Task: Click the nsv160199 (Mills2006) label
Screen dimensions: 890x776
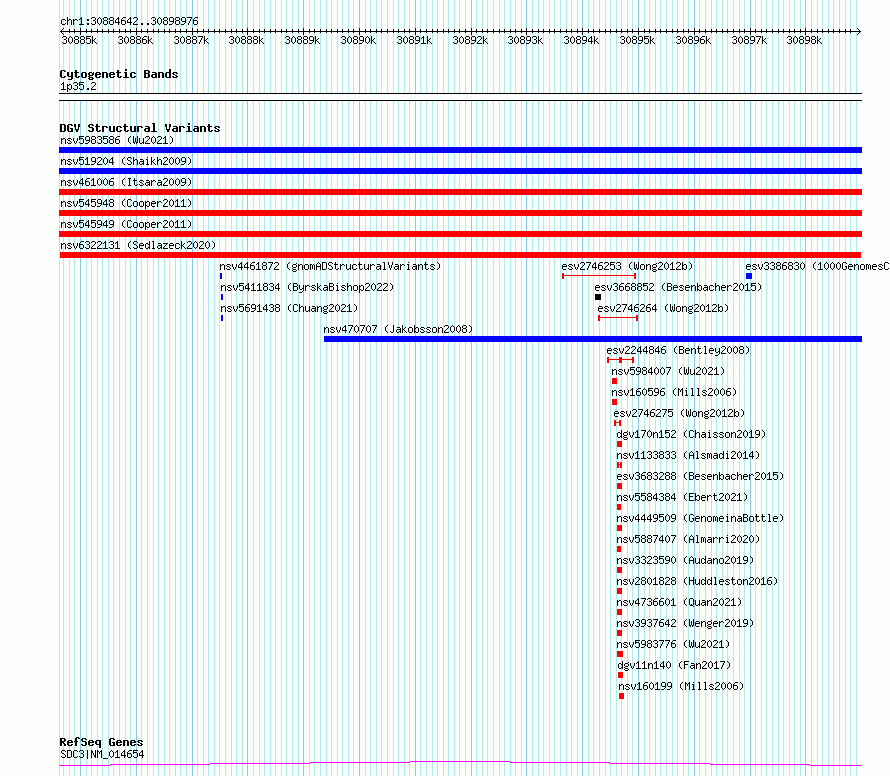Action: pyautogui.click(x=681, y=686)
